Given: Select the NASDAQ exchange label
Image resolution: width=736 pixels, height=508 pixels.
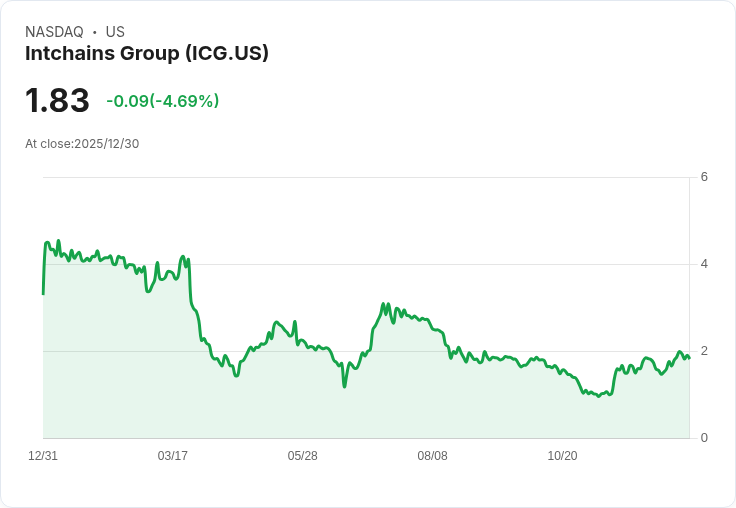Looking at the screenshot, I should point(54,32).
